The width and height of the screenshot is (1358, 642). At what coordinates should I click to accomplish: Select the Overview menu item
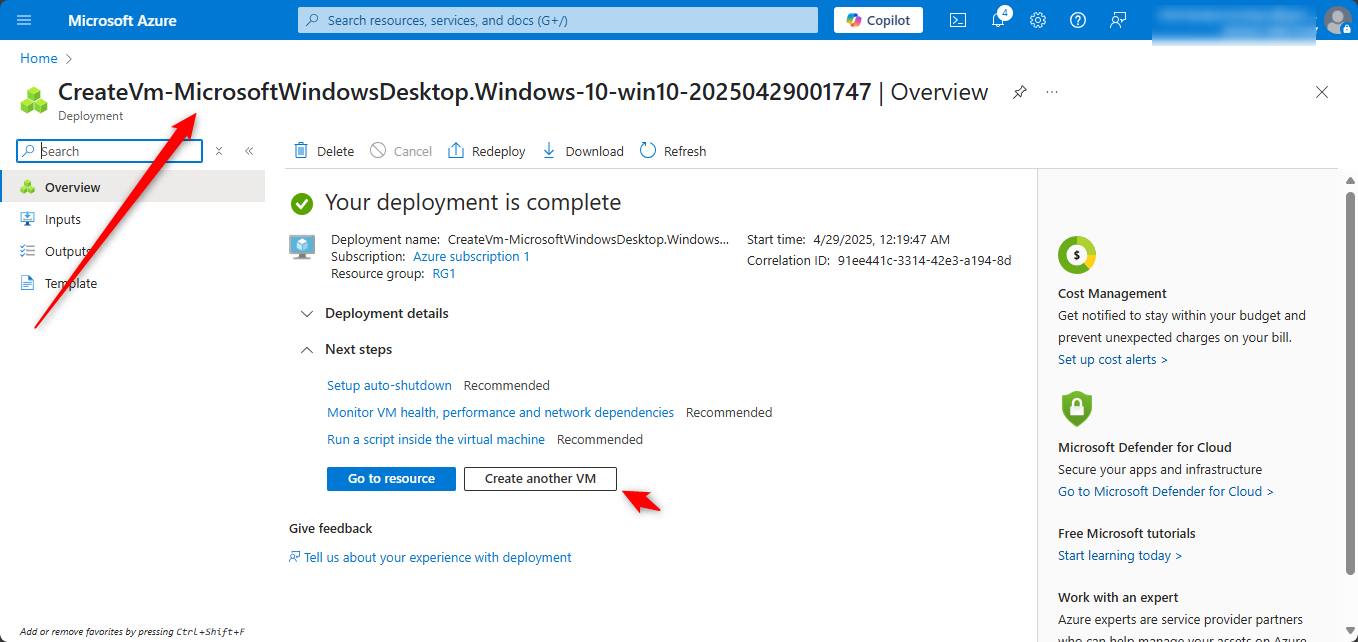pyautogui.click(x=132, y=187)
